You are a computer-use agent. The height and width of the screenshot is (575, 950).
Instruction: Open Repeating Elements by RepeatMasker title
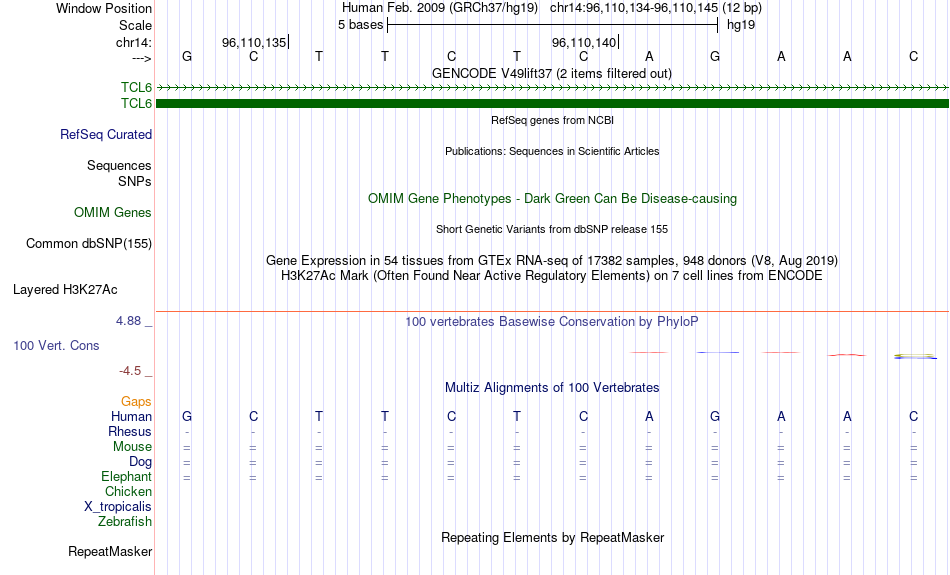pos(553,538)
